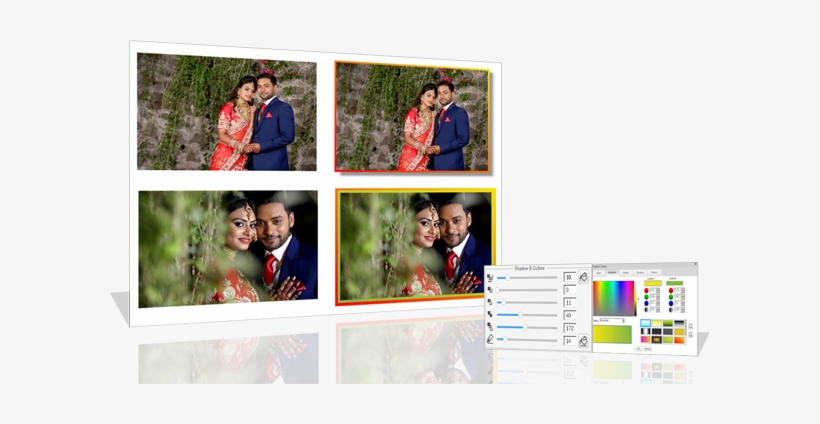Pick the yellow Color 1 swatch

pyautogui.click(x=652, y=283)
